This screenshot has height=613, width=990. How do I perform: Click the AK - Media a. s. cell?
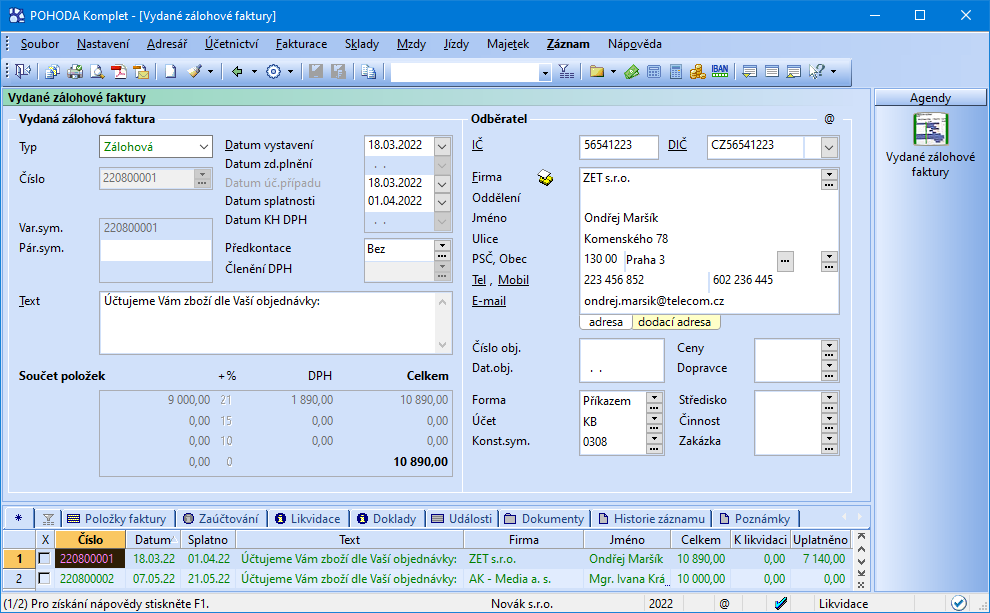point(524,578)
